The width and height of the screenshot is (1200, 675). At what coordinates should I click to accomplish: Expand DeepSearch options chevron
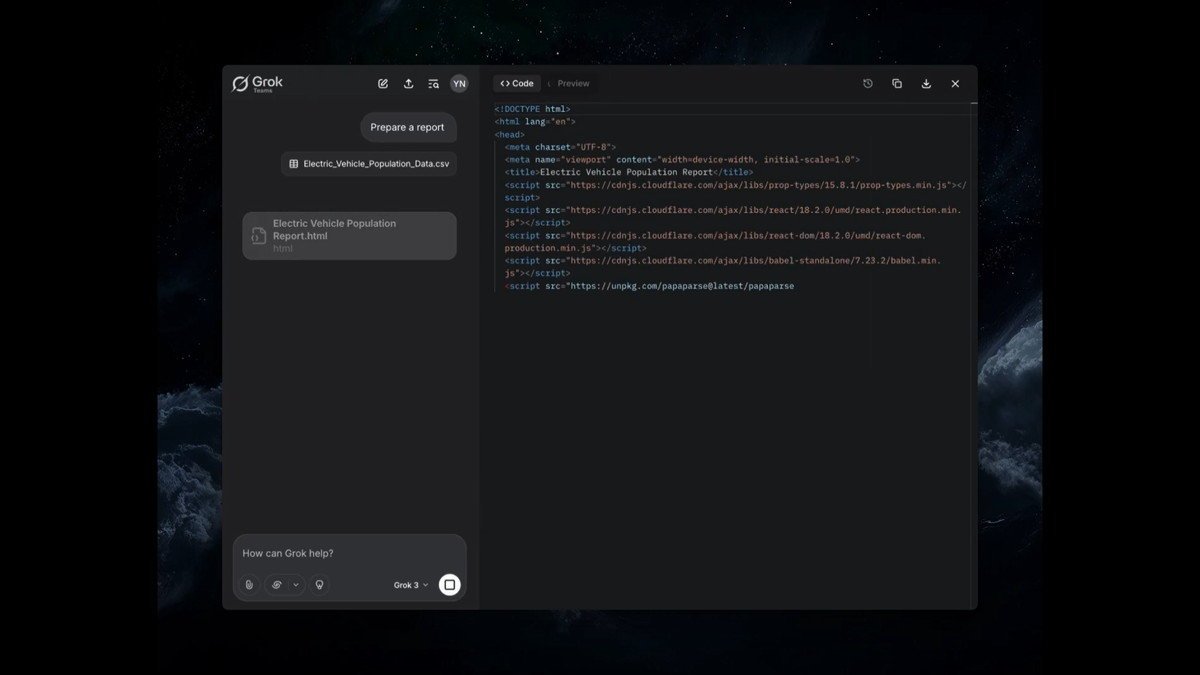coord(295,585)
